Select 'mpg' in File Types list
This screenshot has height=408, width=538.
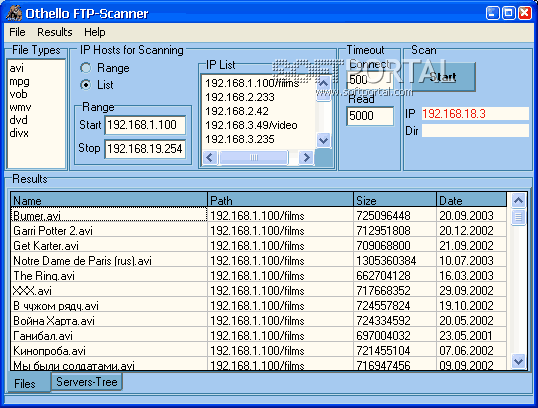tap(20, 82)
